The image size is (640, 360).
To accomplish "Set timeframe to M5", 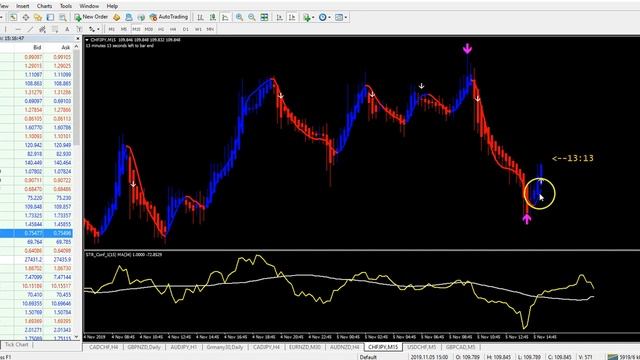I will click(124, 29).
